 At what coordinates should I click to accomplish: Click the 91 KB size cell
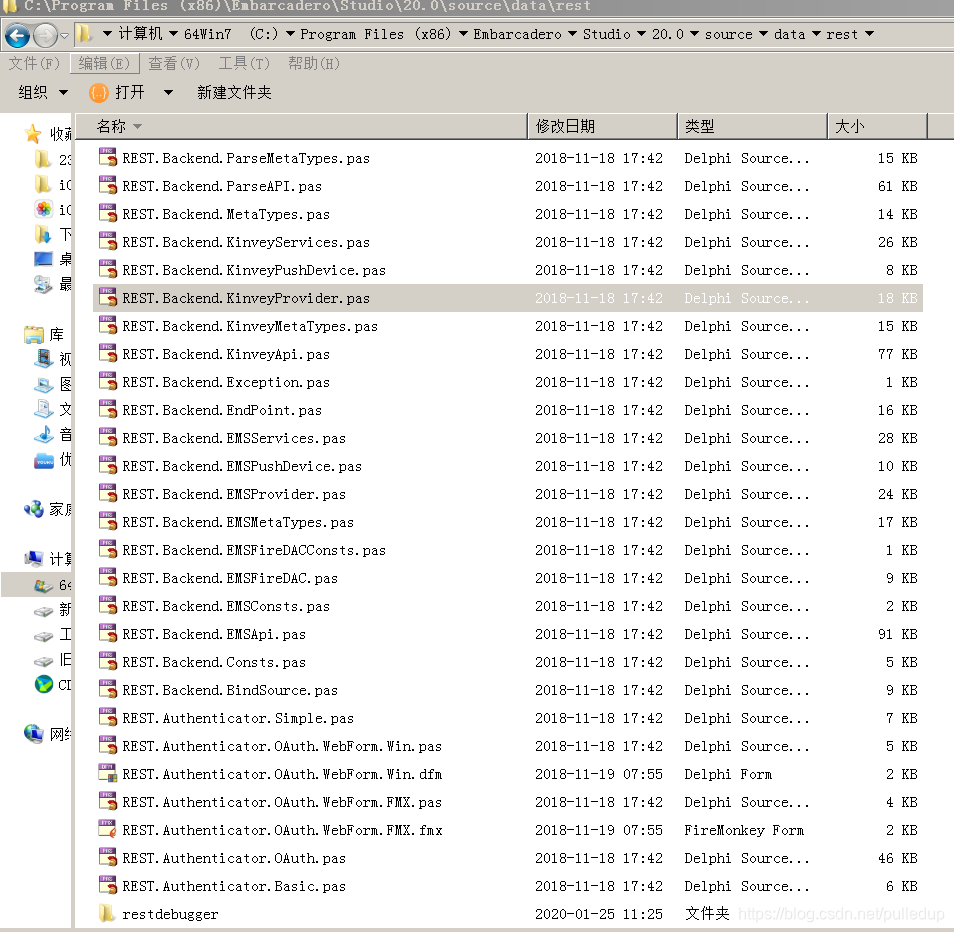pyautogui.click(x=897, y=634)
